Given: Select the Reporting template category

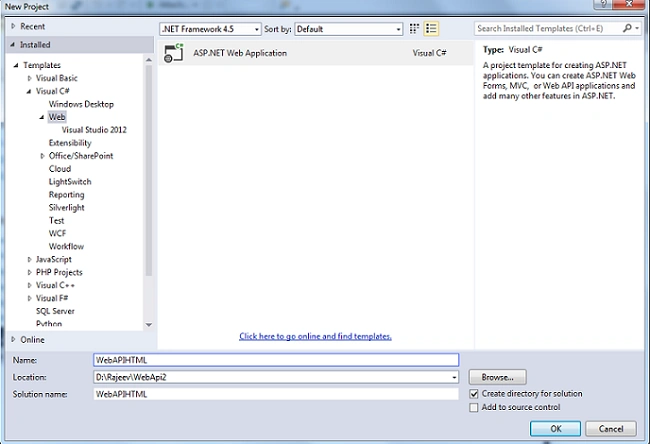Looking at the screenshot, I should [x=66, y=195].
